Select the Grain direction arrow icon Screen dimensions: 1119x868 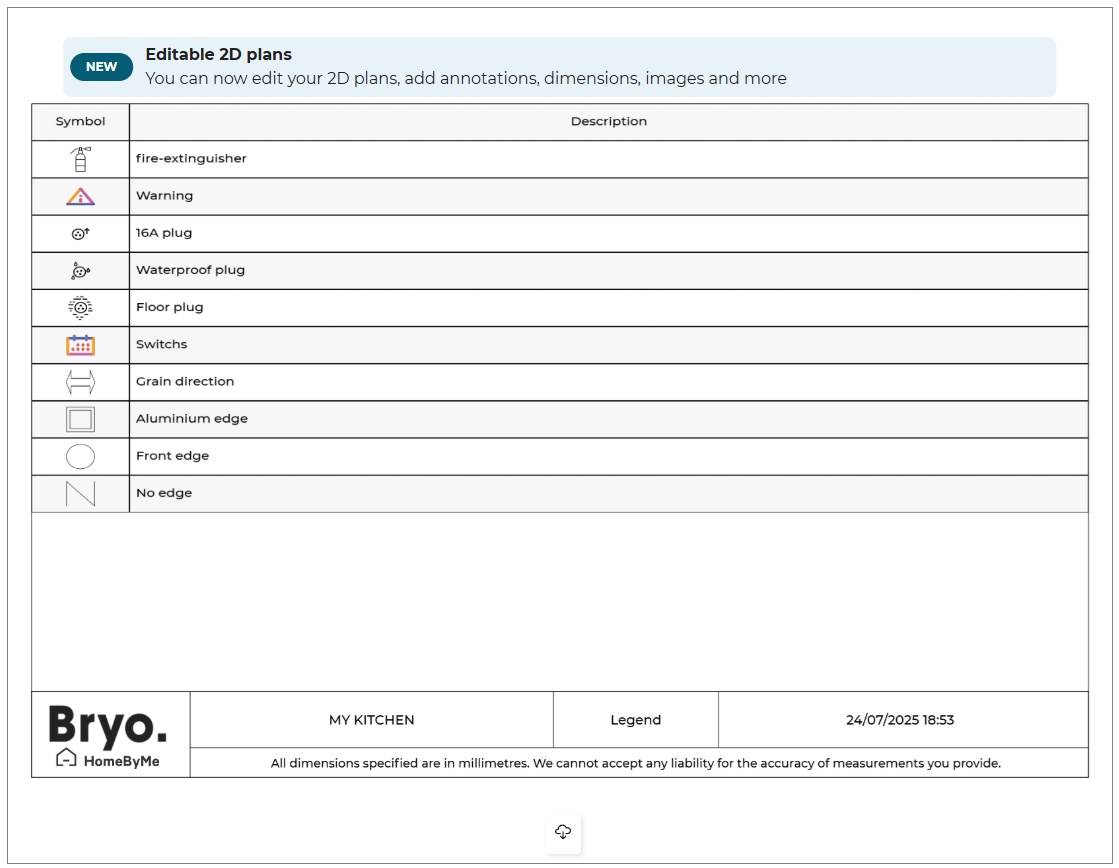[x=80, y=382]
